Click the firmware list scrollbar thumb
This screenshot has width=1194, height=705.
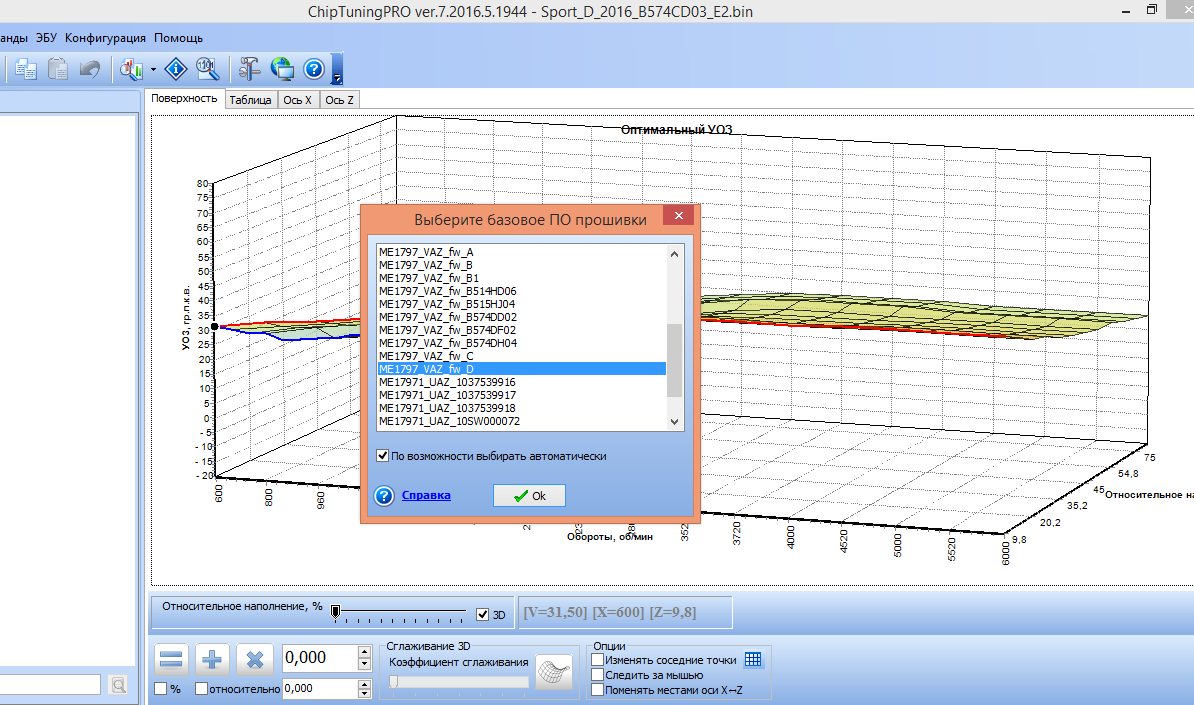point(674,360)
